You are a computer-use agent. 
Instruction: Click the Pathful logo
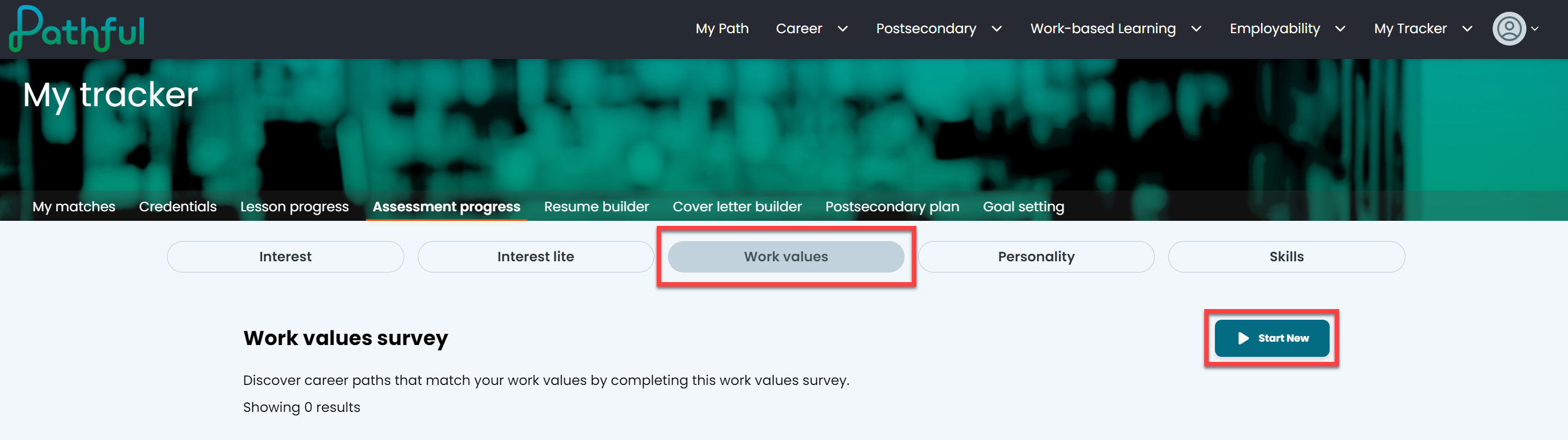coord(76,29)
